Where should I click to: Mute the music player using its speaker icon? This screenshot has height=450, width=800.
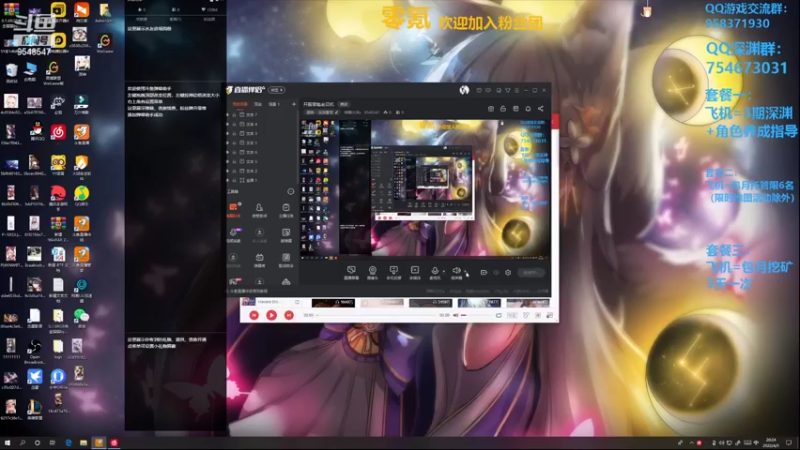tap(456, 315)
